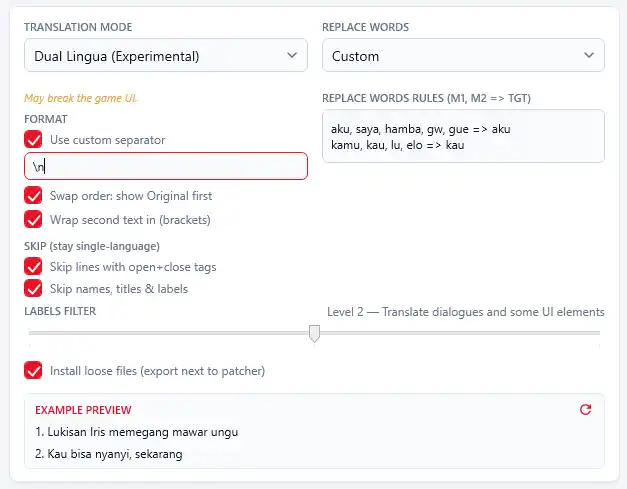Click the 'May break the game UI.' warning
This screenshot has width=627, height=489.
coord(80,98)
